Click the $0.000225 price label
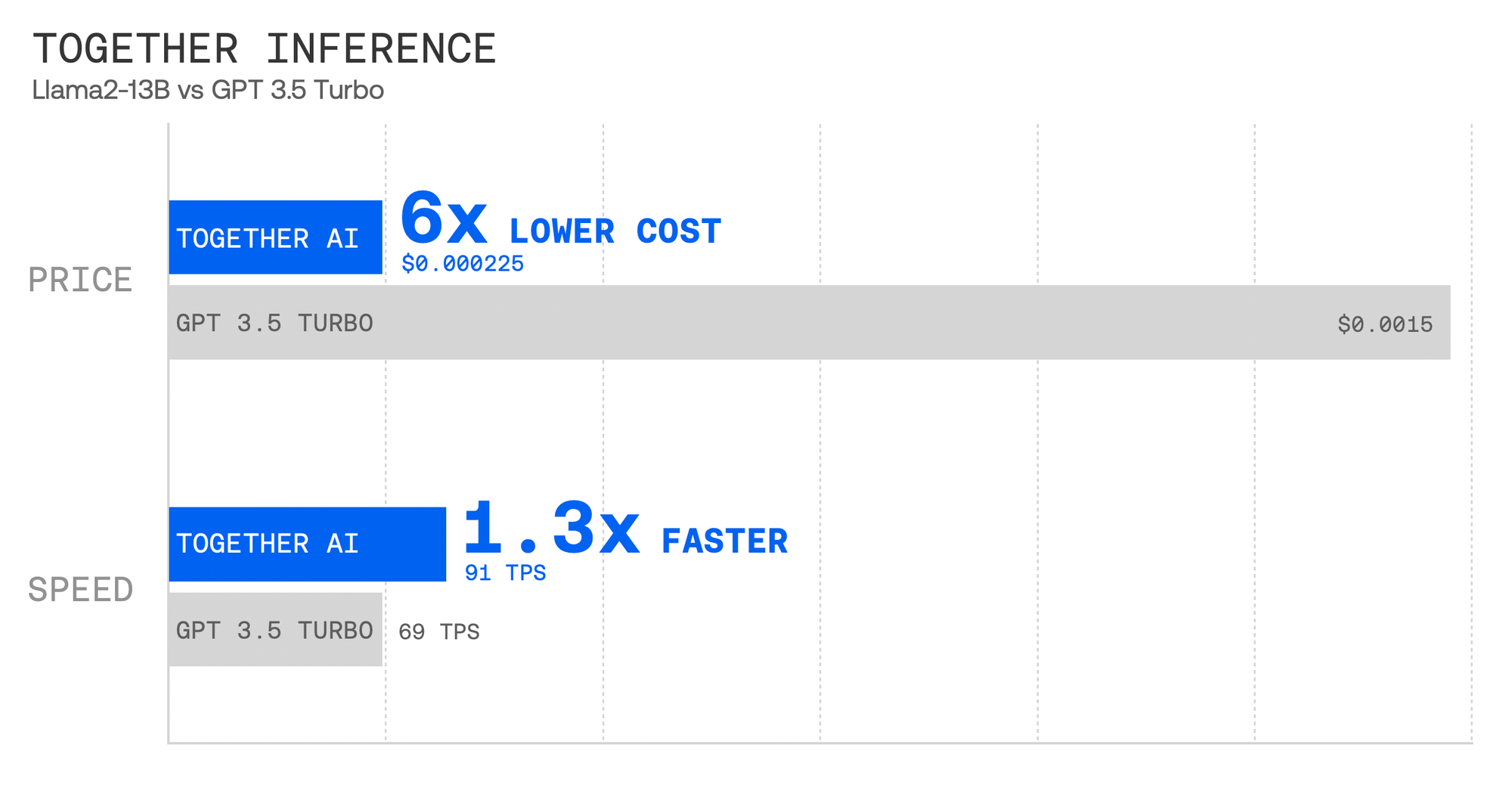1512x788 pixels. (463, 264)
